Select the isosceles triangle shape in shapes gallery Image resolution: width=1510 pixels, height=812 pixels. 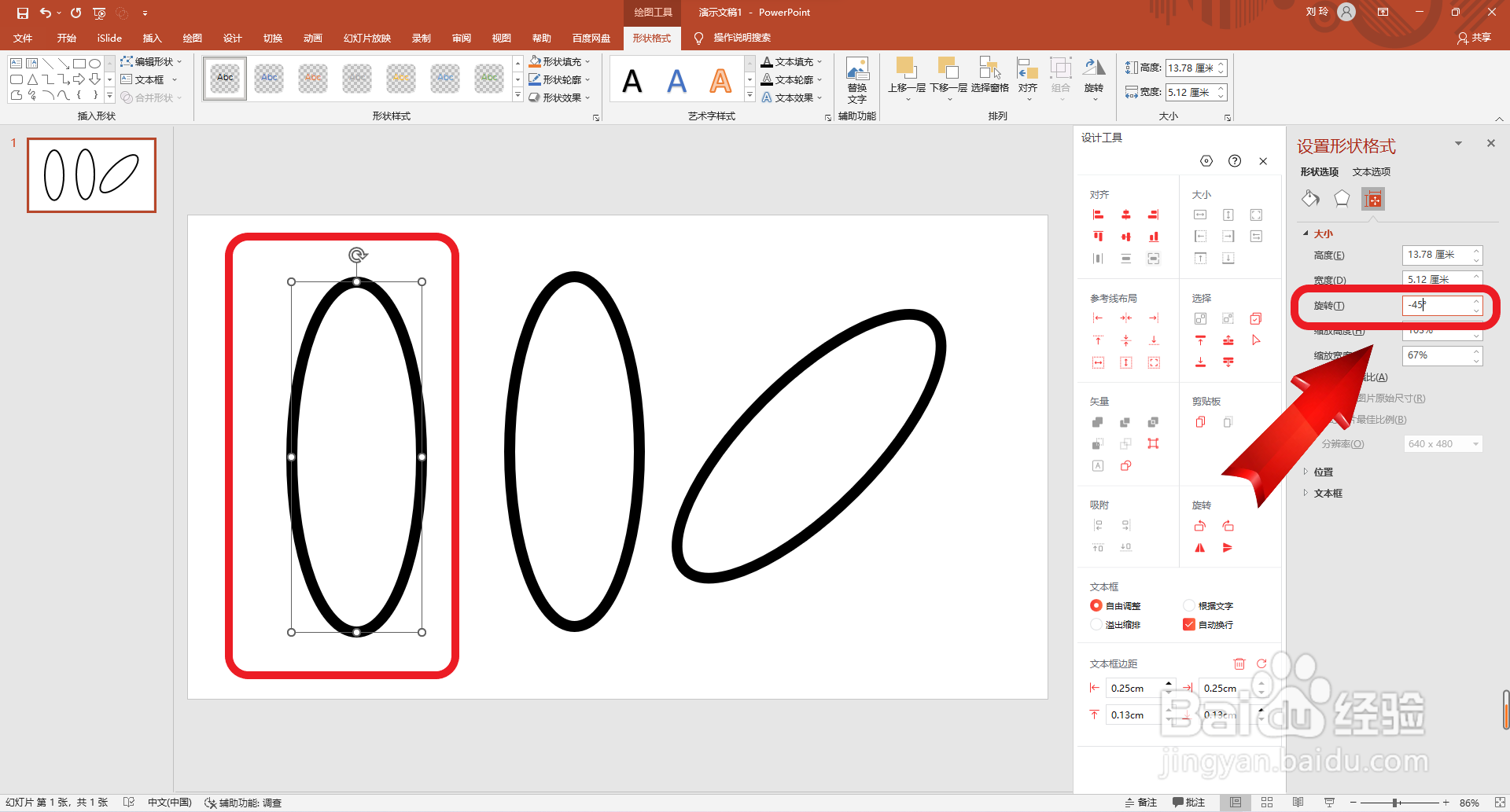tap(32, 79)
